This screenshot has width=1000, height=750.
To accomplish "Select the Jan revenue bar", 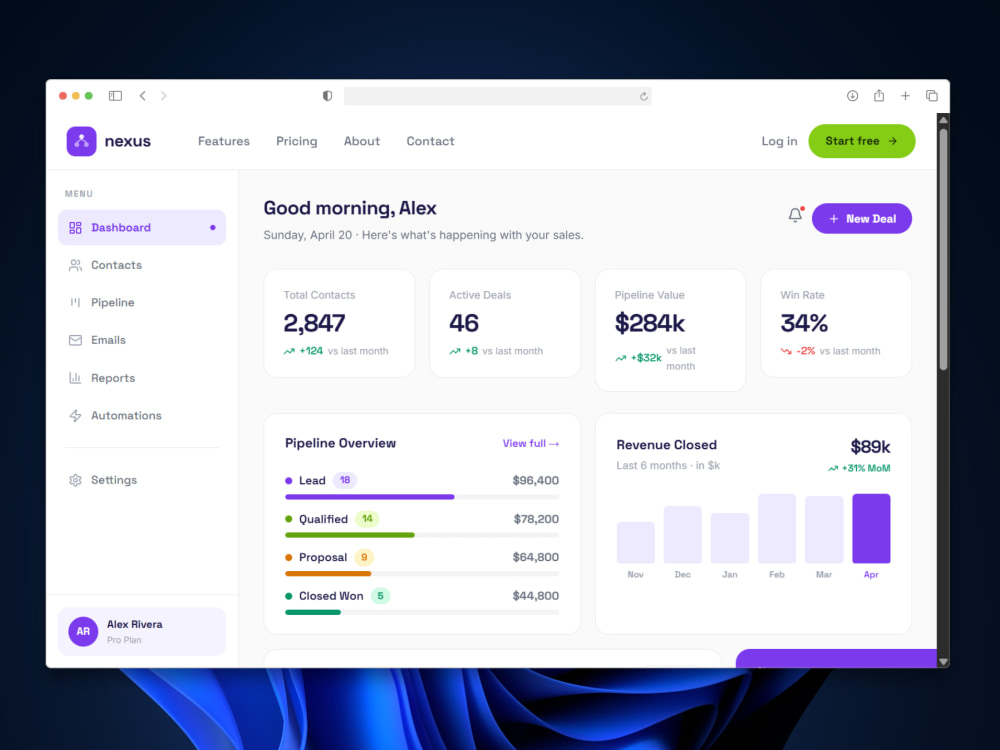I will click(730, 538).
